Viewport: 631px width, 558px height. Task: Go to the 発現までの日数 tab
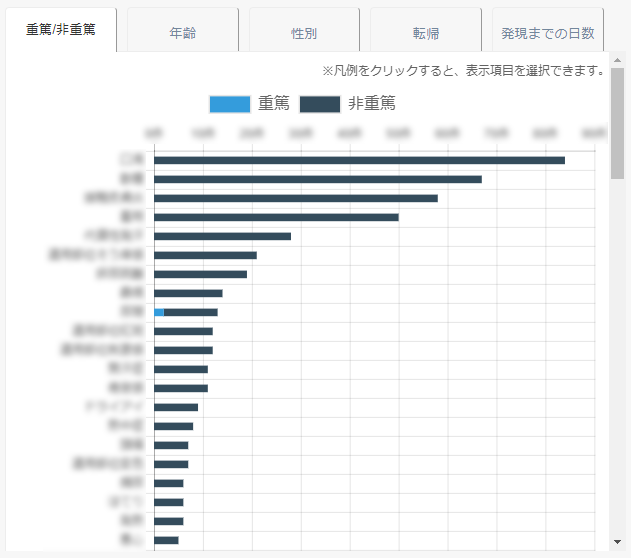[x=548, y=32]
